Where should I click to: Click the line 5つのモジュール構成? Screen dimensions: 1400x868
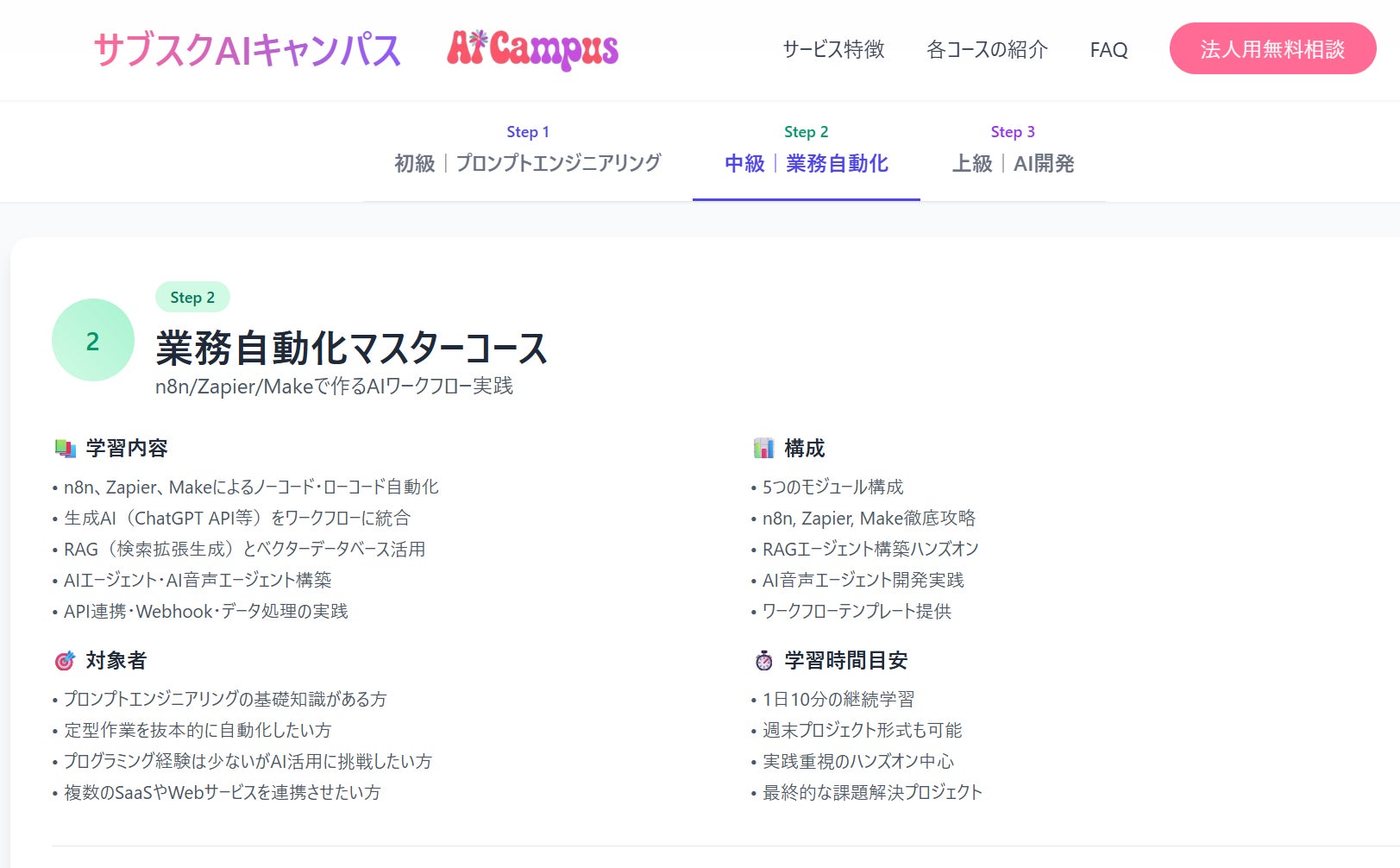(x=833, y=487)
